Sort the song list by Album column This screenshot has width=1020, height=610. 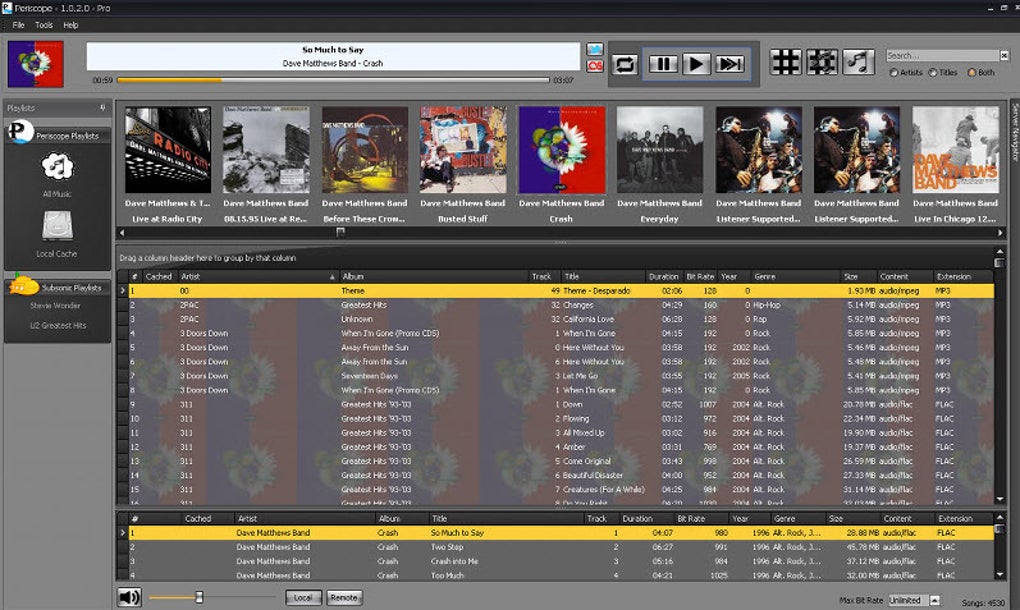[433, 276]
